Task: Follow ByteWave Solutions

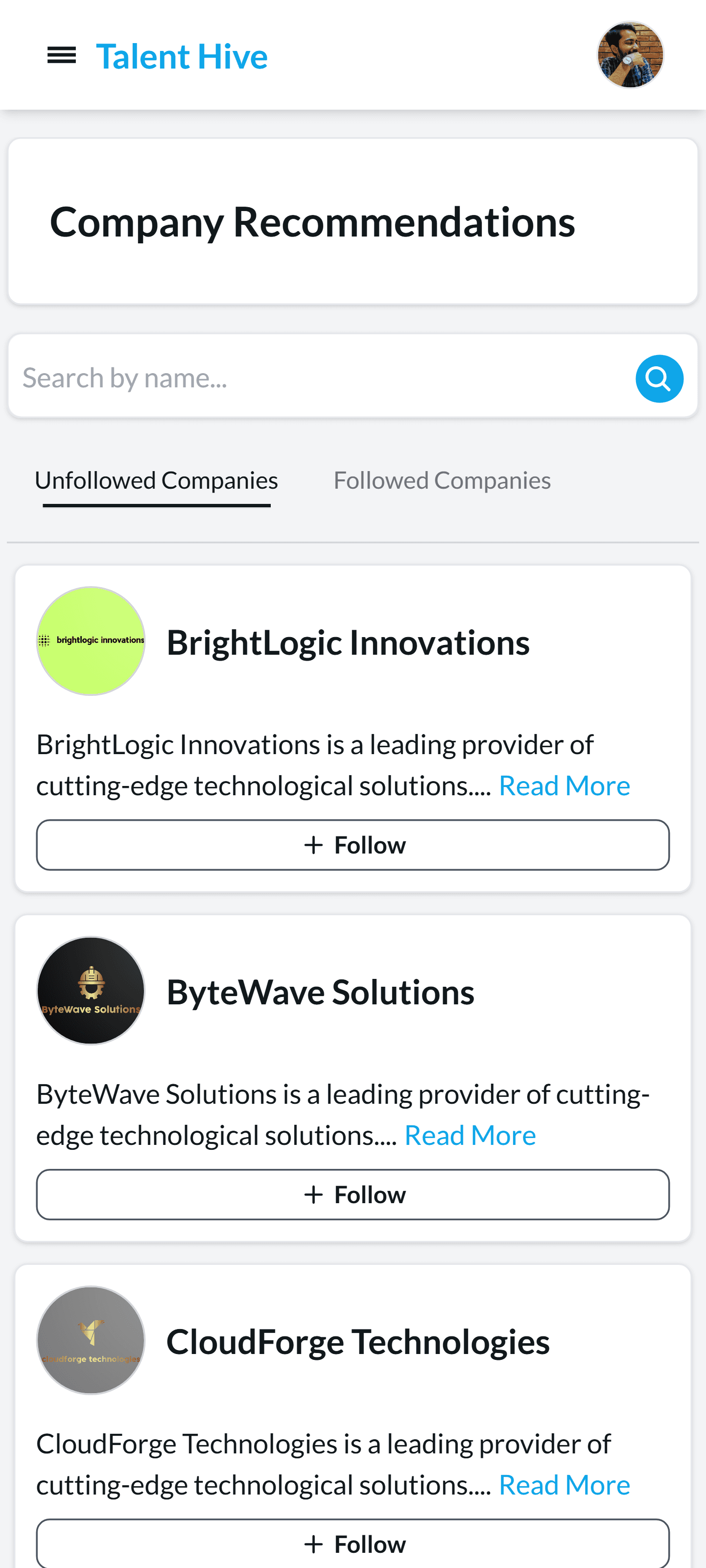Action: (353, 1194)
